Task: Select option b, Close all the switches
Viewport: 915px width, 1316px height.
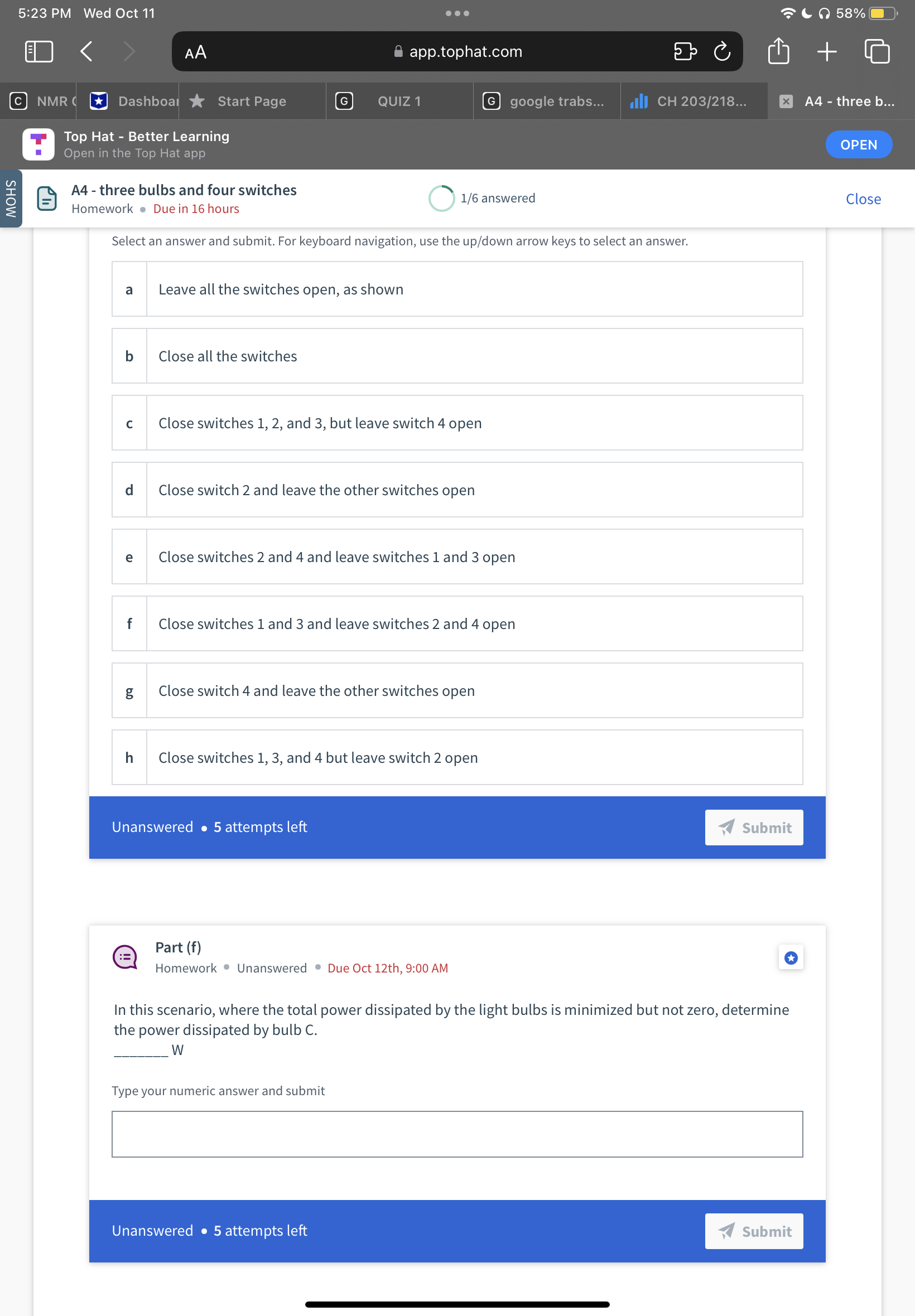Action: tap(457, 356)
